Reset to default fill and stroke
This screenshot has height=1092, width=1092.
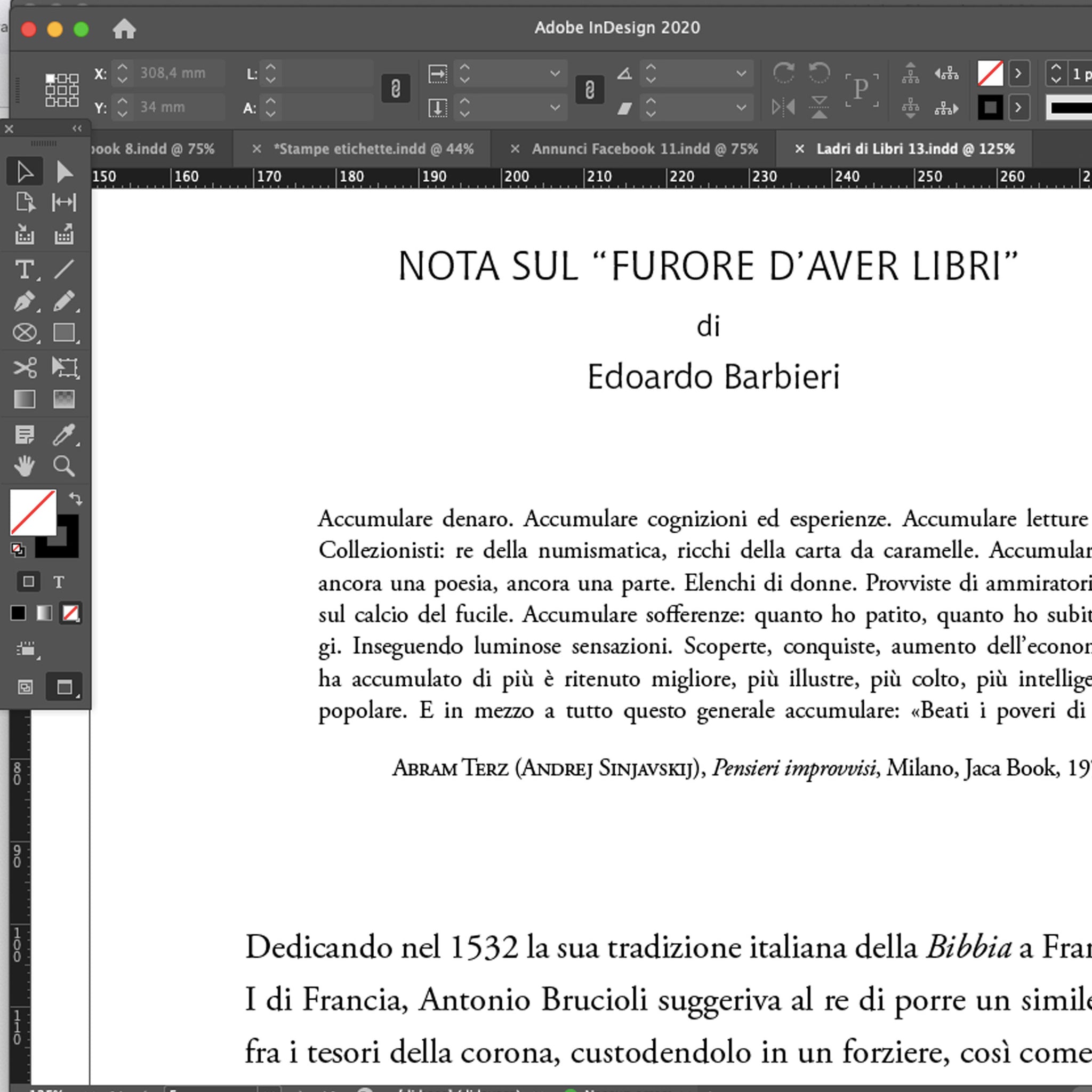(18, 549)
